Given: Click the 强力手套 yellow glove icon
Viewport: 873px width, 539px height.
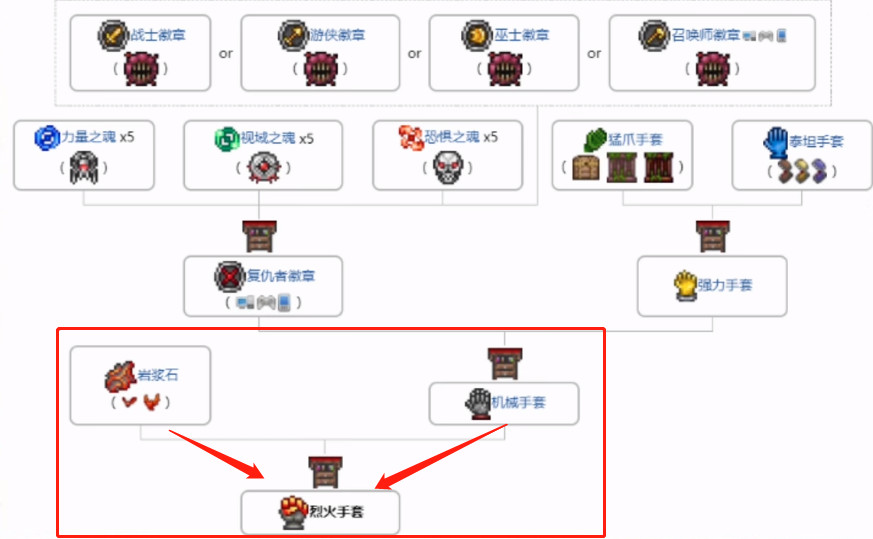Looking at the screenshot, I should 685,286.
